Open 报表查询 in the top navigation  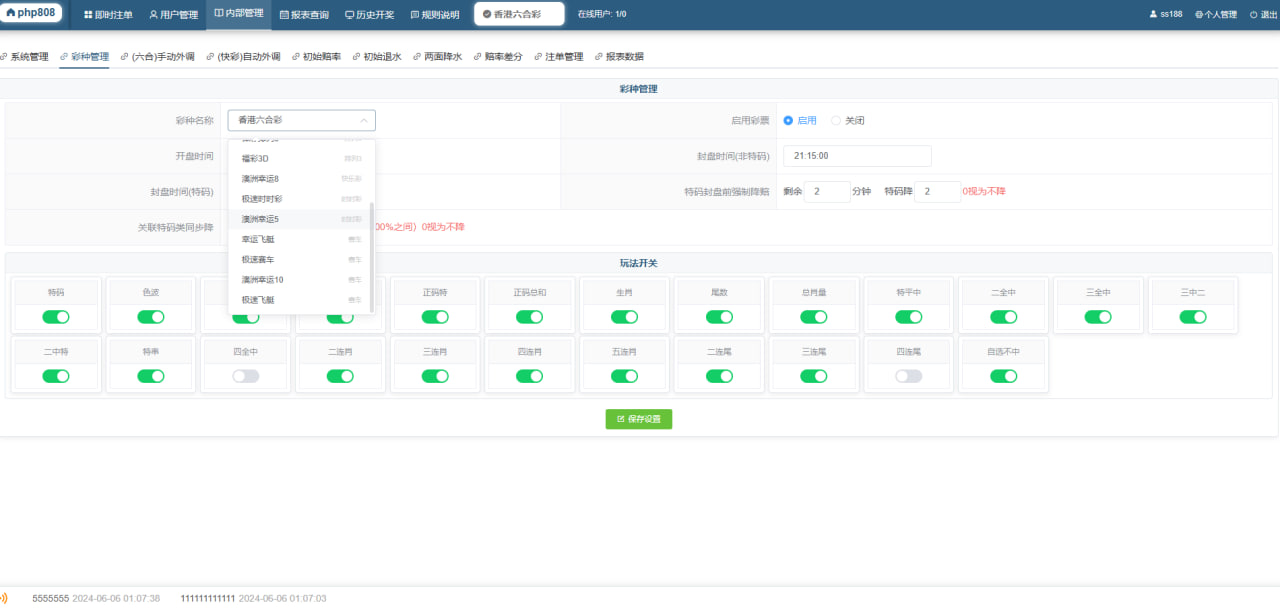(x=304, y=15)
